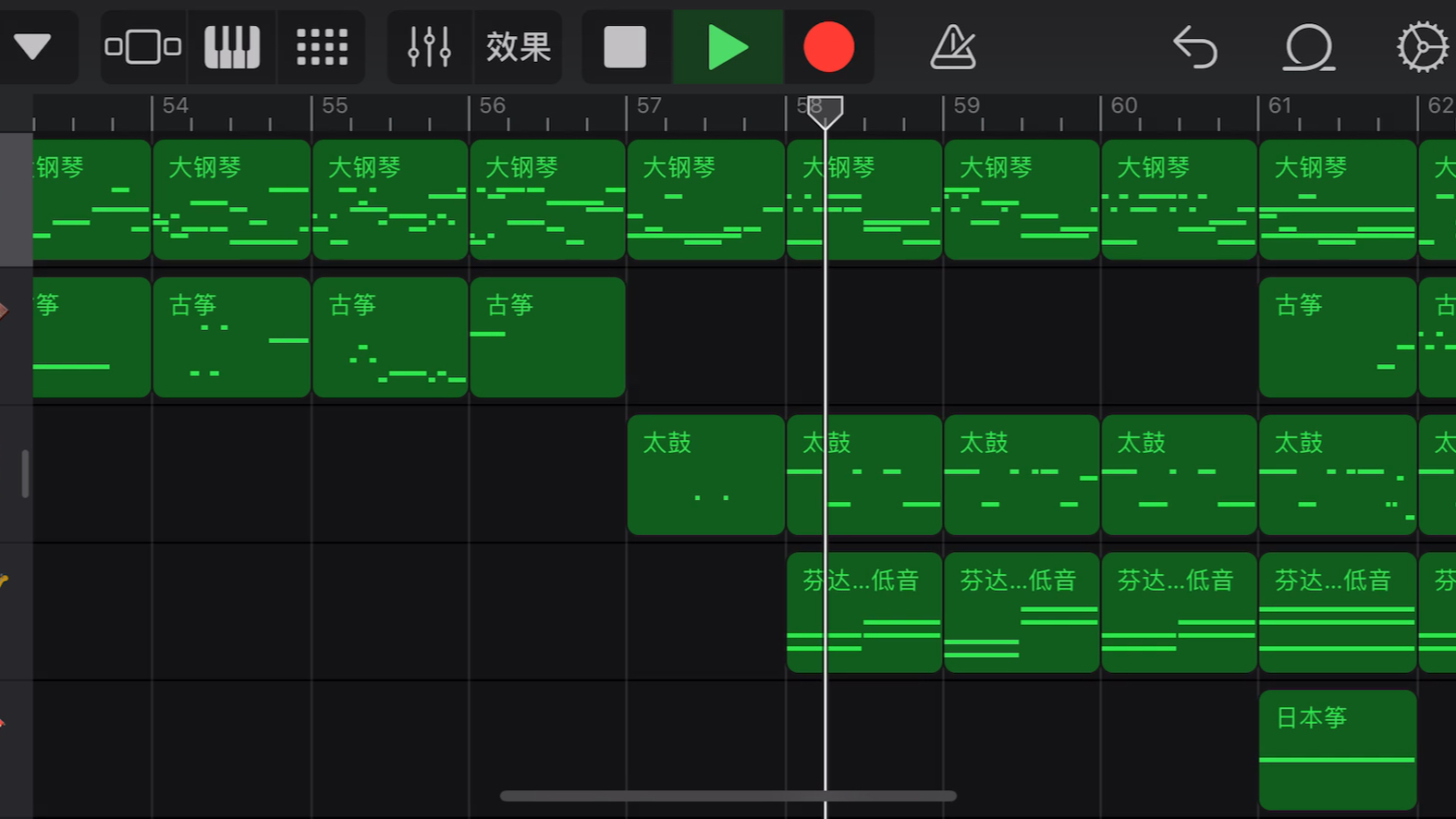This screenshot has height=819, width=1456.
Task: Start recording with the red button
Action: tap(828, 46)
